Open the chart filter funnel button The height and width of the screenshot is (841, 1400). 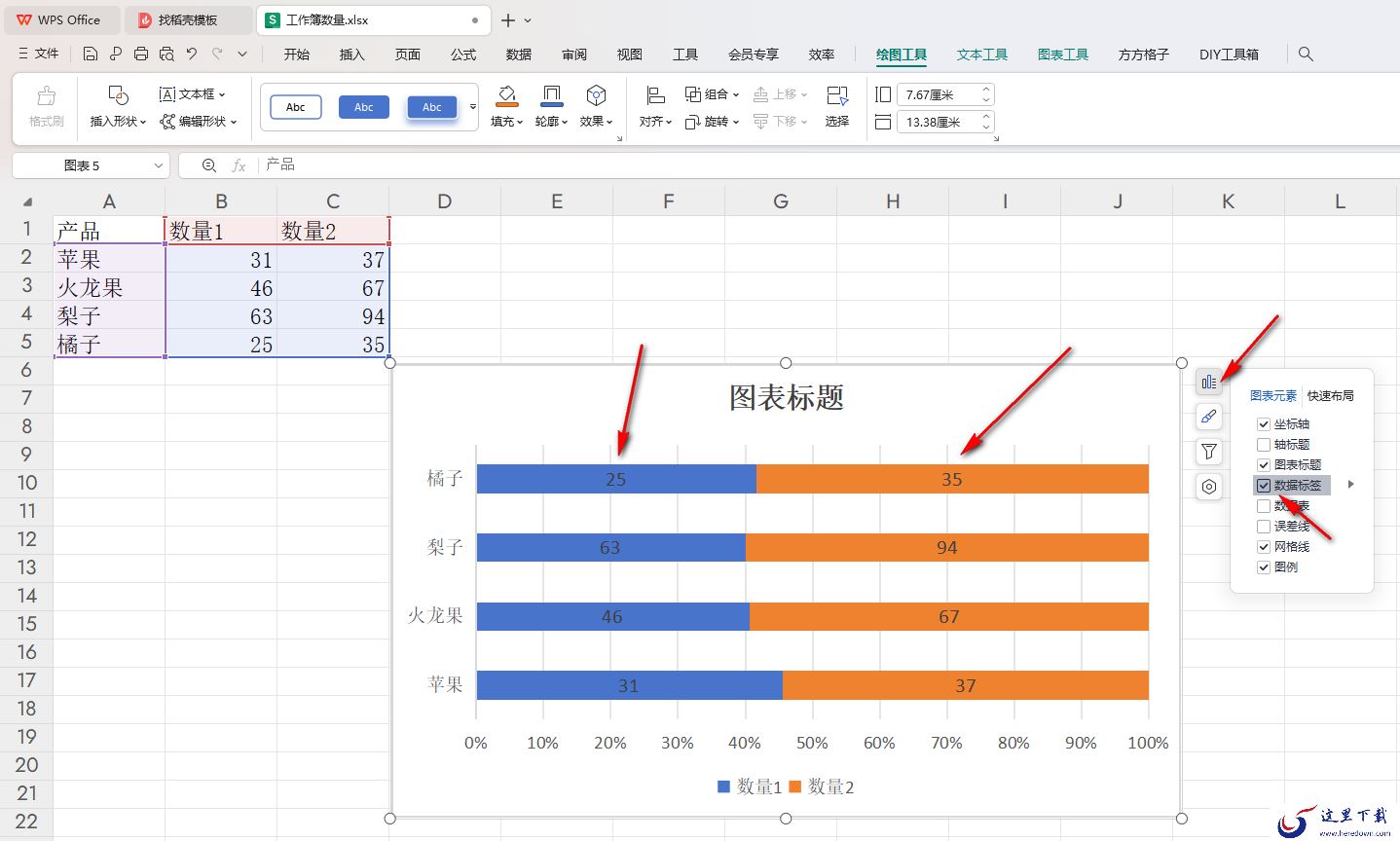click(1209, 452)
